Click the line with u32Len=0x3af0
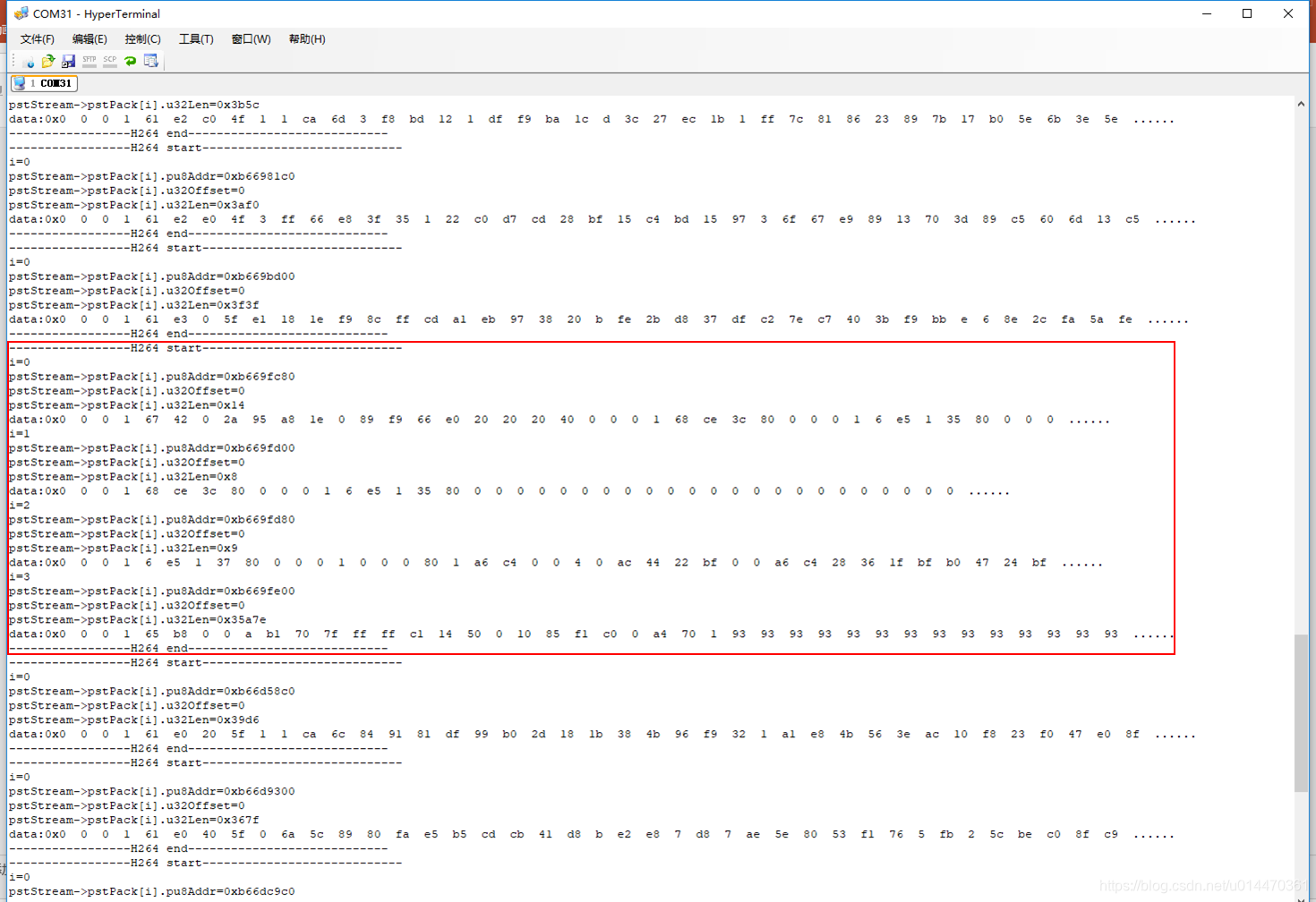Image resolution: width=1316 pixels, height=902 pixels. [x=134, y=205]
